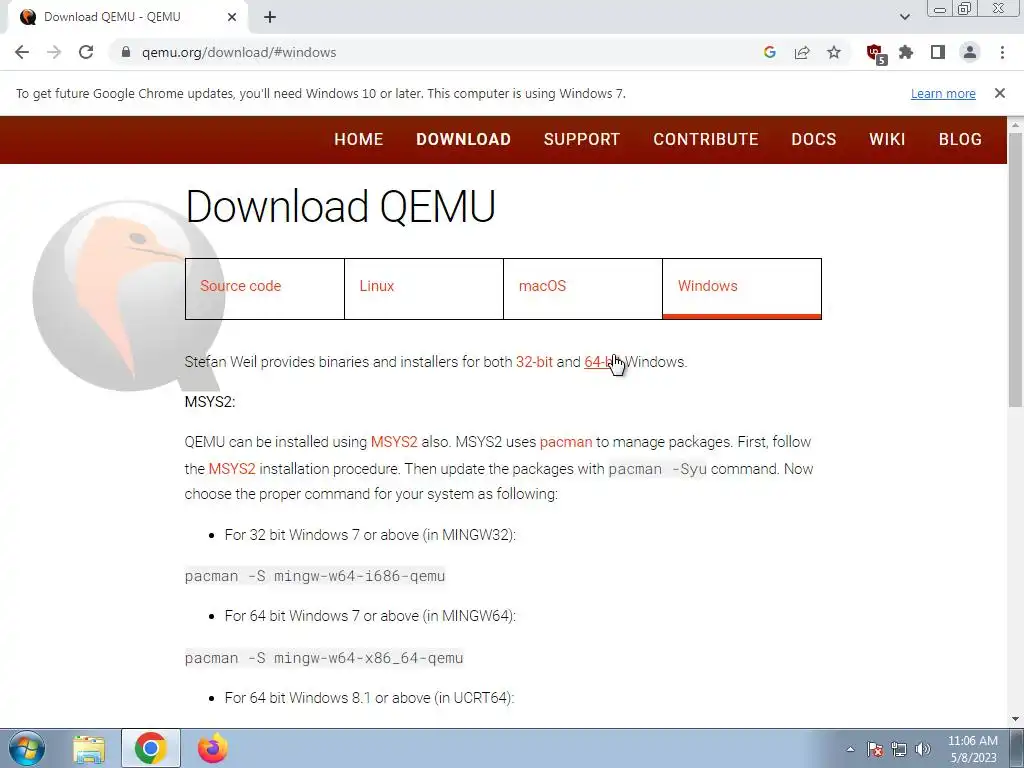This screenshot has width=1024, height=768.
Task: Click pacman -S mingw-w64-x86_64-qemu command
Action: click(324, 658)
